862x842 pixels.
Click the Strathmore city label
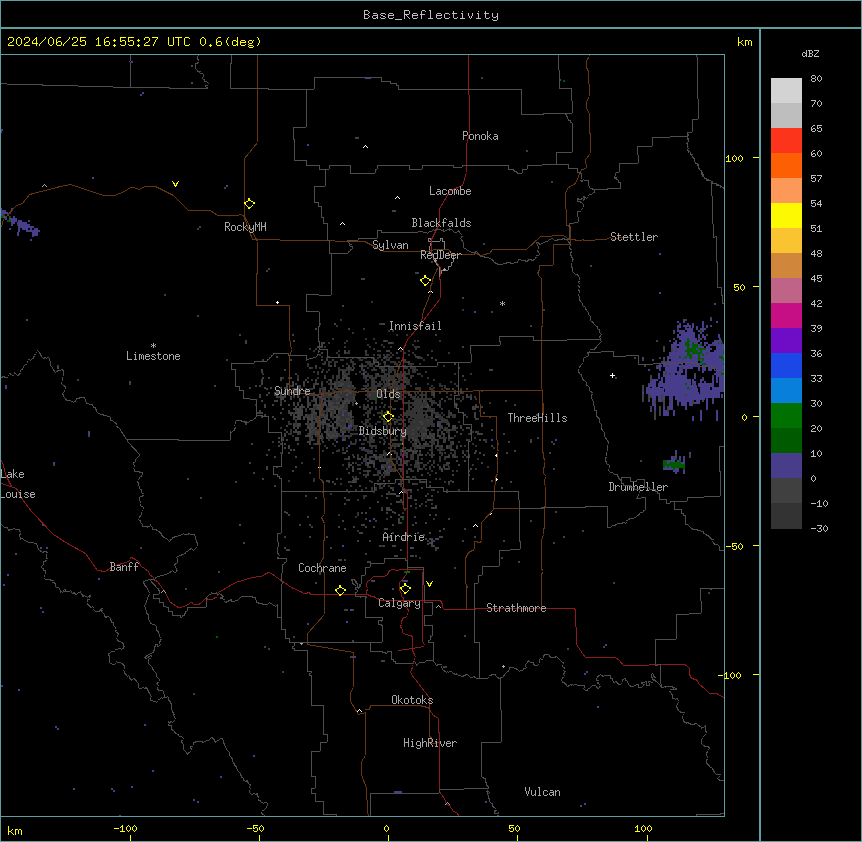(516, 608)
